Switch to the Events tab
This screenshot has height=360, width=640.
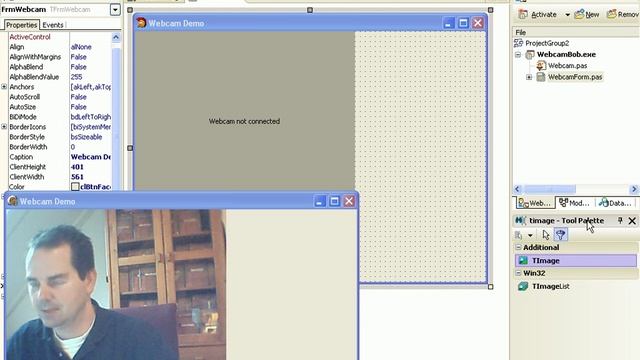pyautogui.click(x=53, y=25)
